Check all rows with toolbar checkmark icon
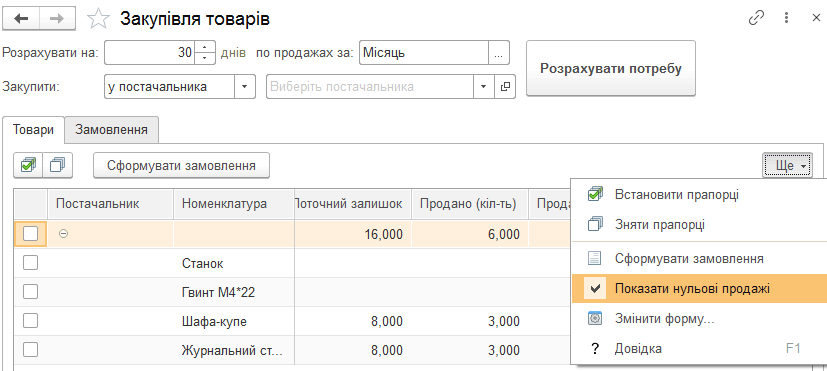Viewport: 827px width, 371px height. pyautogui.click(x=28, y=165)
